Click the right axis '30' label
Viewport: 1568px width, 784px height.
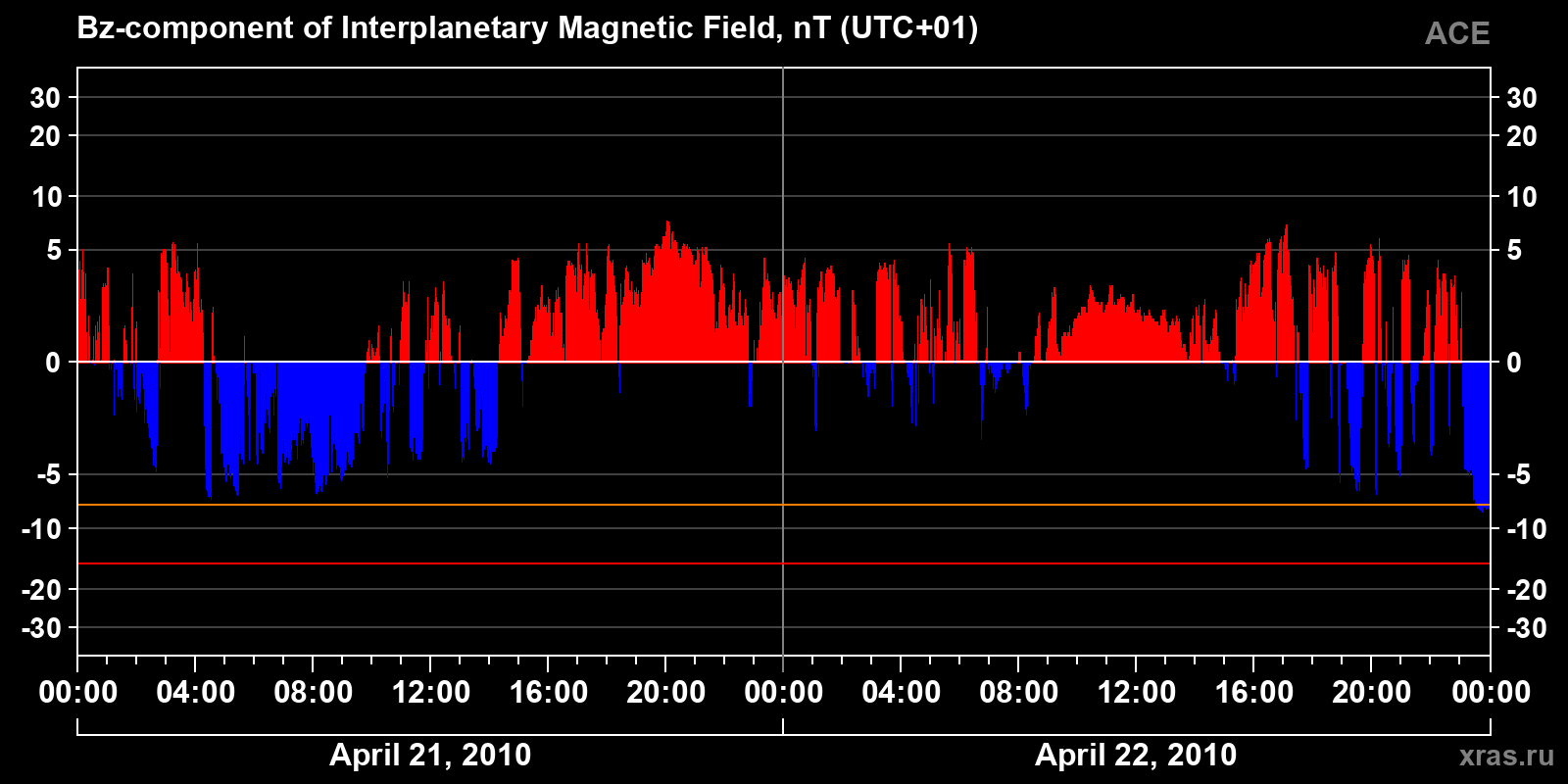tap(1521, 98)
